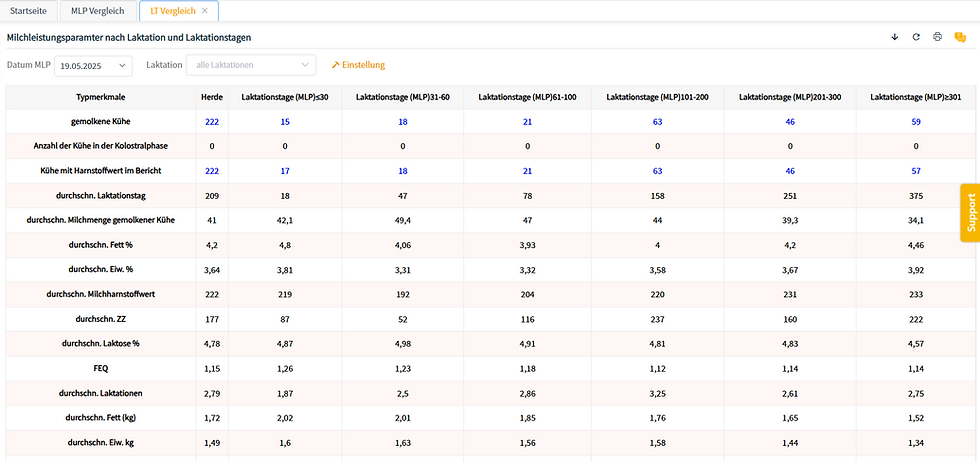Download the report via down arrow icon
The width and height of the screenshot is (980, 462).
tap(894, 37)
